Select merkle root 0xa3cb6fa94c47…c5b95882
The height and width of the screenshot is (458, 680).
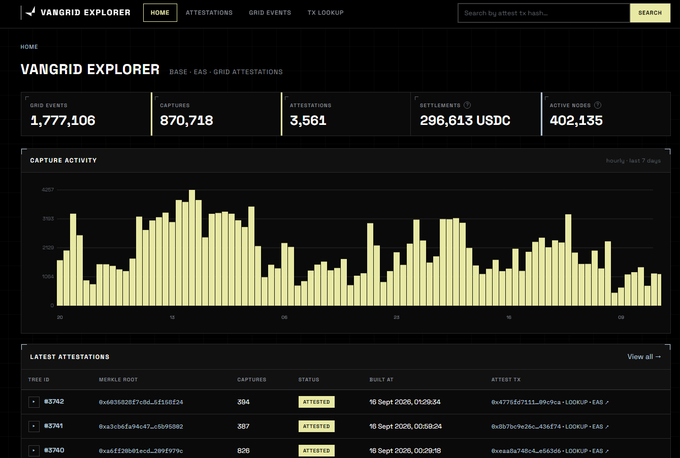[x=141, y=426]
